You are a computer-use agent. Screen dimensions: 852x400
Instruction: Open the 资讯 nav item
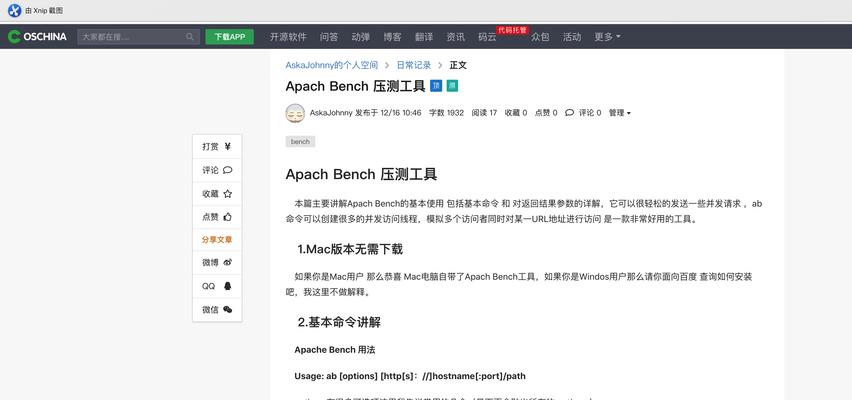[x=455, y=37]
